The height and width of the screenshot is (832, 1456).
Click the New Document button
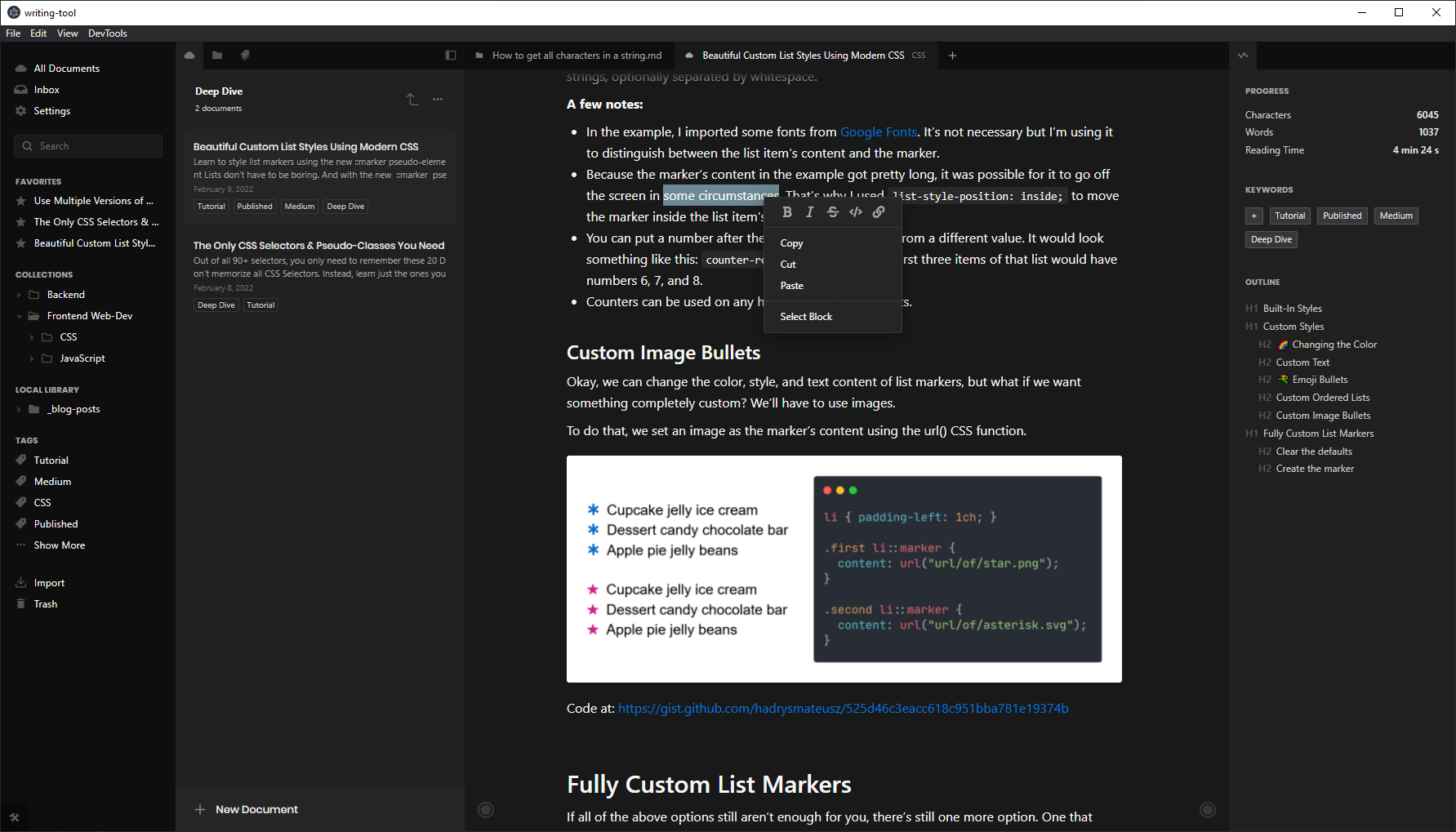point(247,809)
